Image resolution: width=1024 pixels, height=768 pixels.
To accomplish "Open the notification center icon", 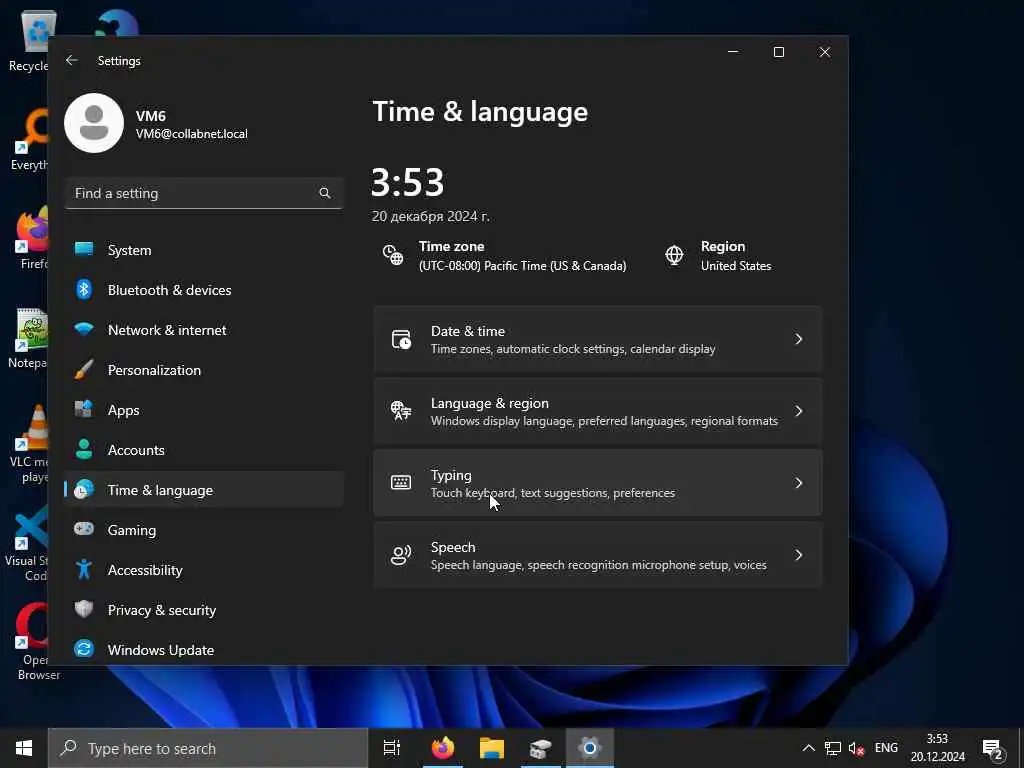I will pos(993,749).
